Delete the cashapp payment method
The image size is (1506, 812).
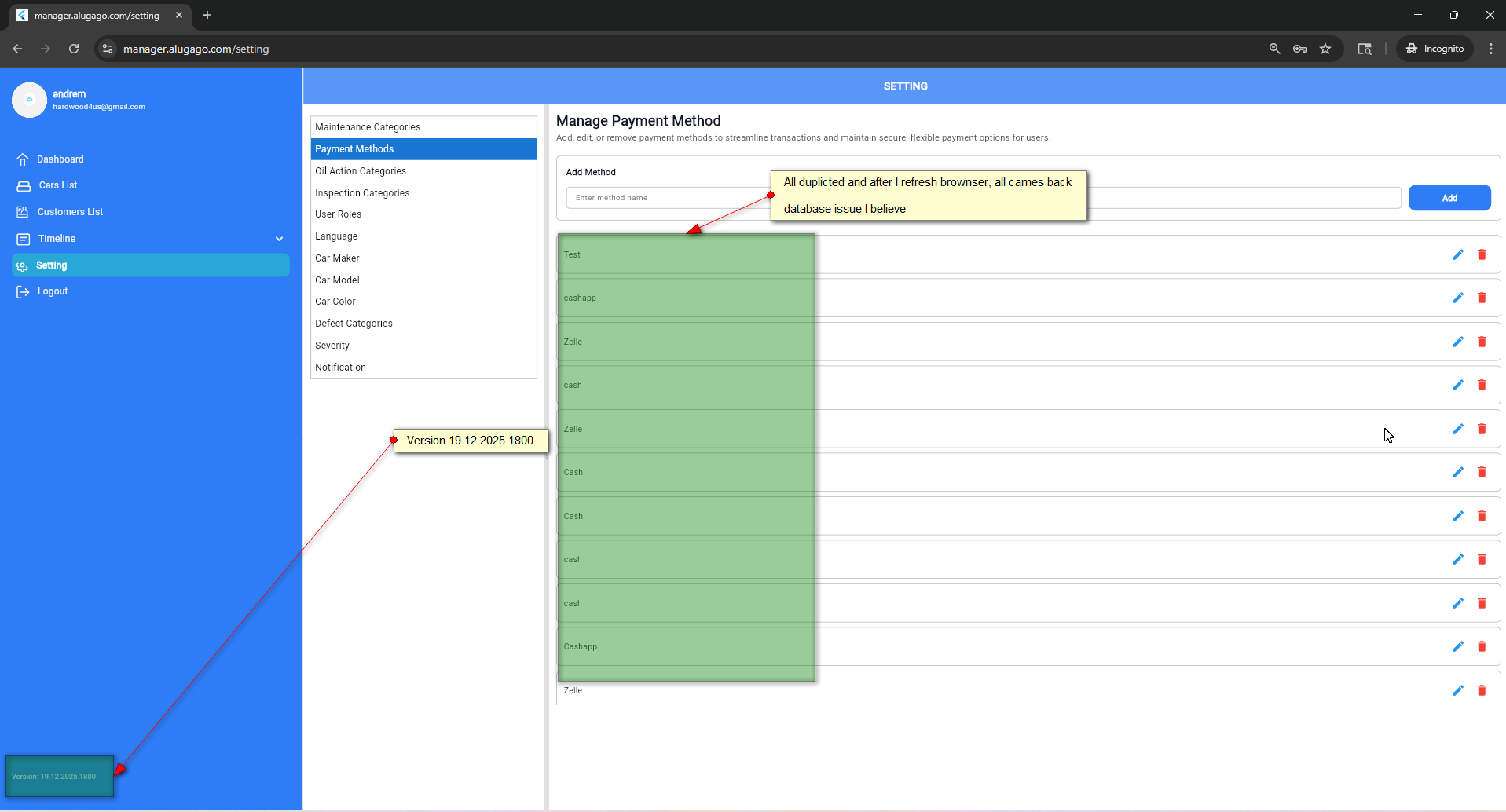[1482, 298]
